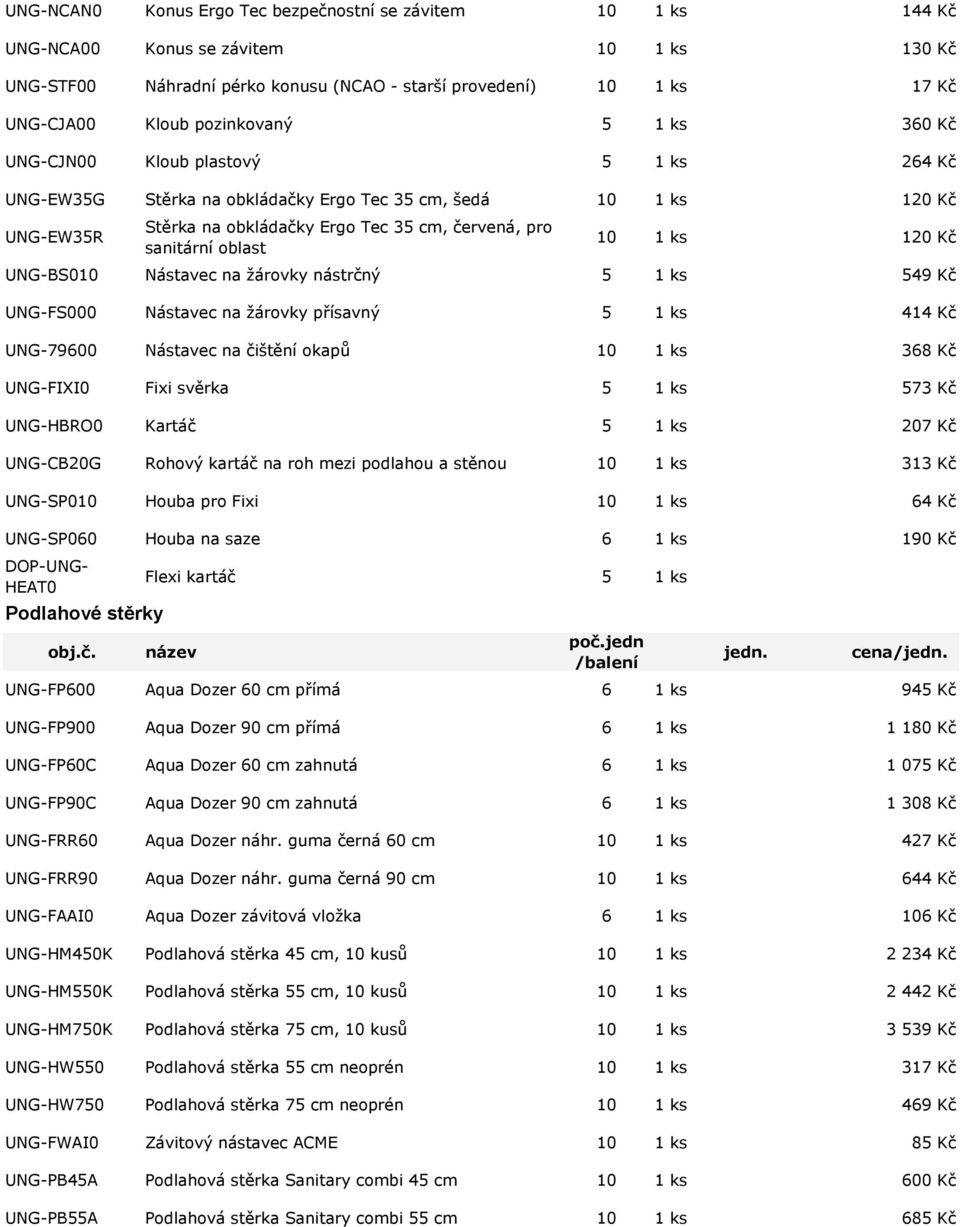
Task: Click product code UNG-PB55A
Action: [x=52, y=1218]
